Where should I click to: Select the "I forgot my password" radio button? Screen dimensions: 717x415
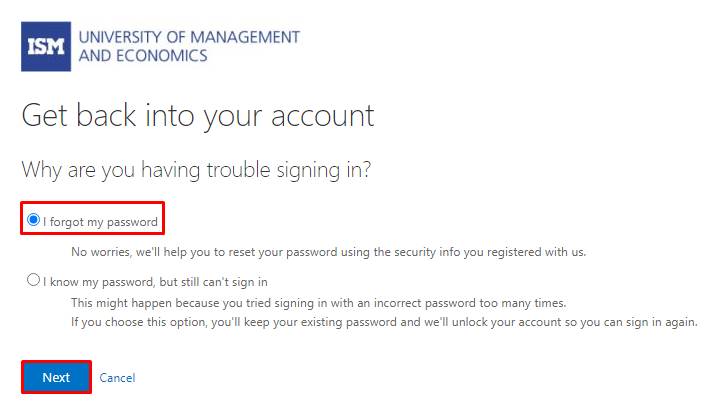click(x=33, y=220)
